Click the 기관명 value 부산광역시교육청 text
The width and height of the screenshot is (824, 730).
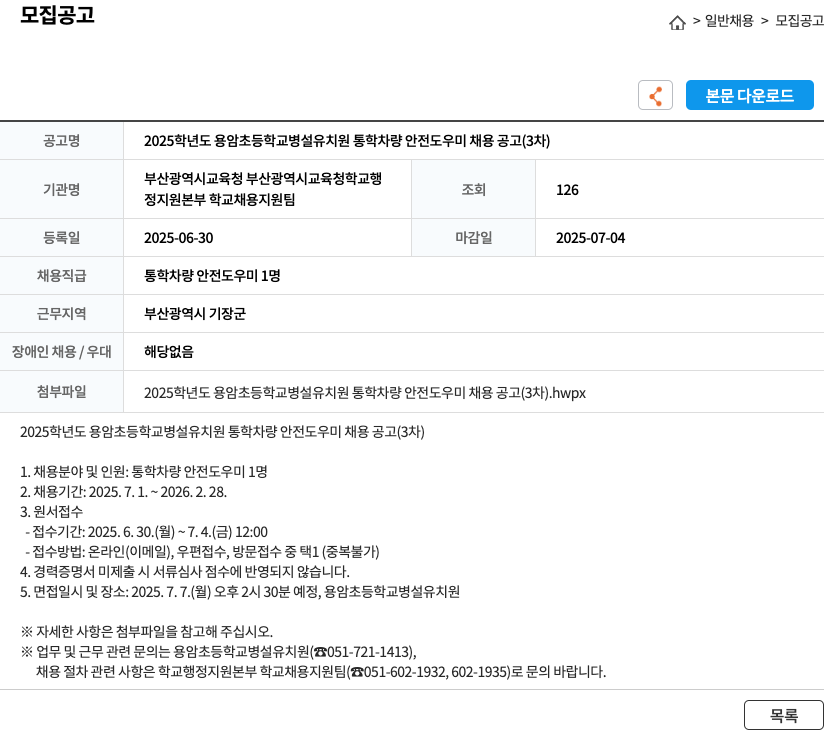tap(263, 189)
